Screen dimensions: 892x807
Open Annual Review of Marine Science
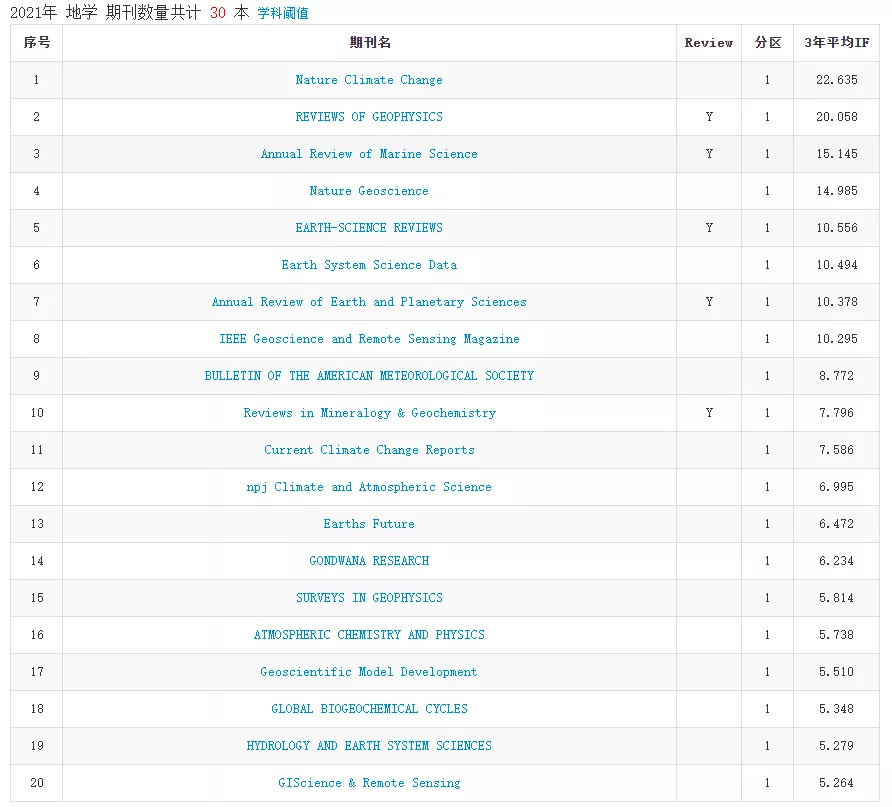pos(369,154)
